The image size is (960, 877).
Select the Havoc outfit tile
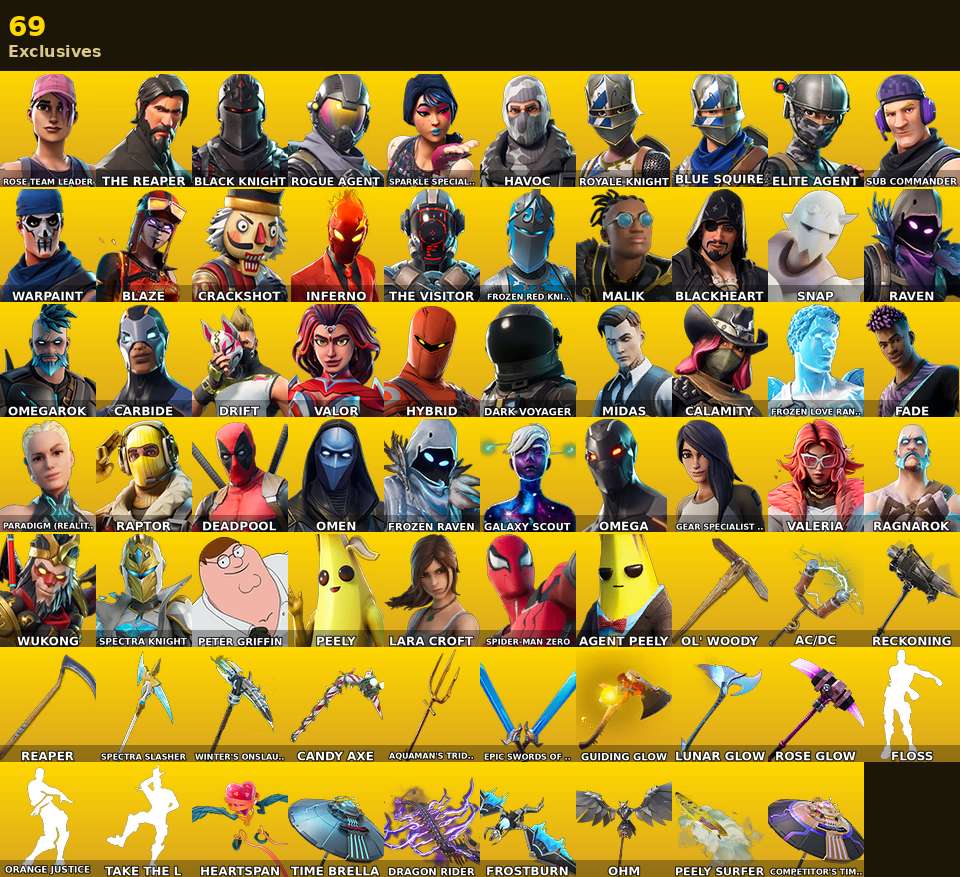[x=528, y=129]
